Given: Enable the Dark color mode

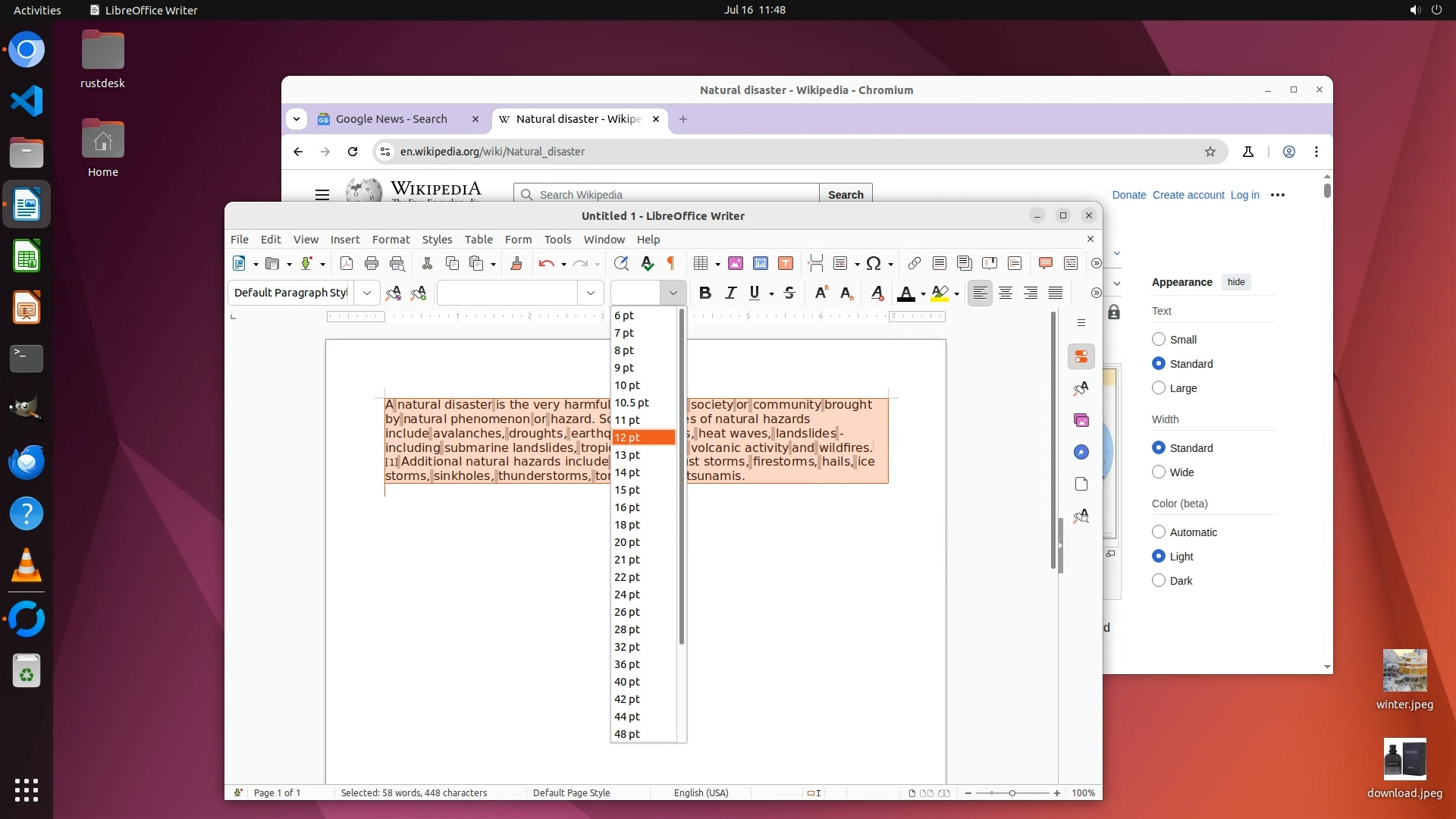Looking at the screenshot, I should click(1159, 580).
